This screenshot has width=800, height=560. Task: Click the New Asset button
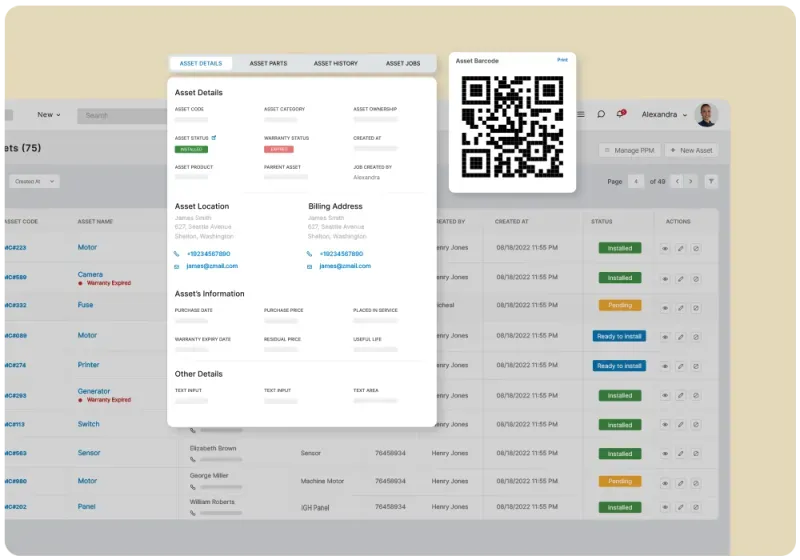click(x=691, y=150)
